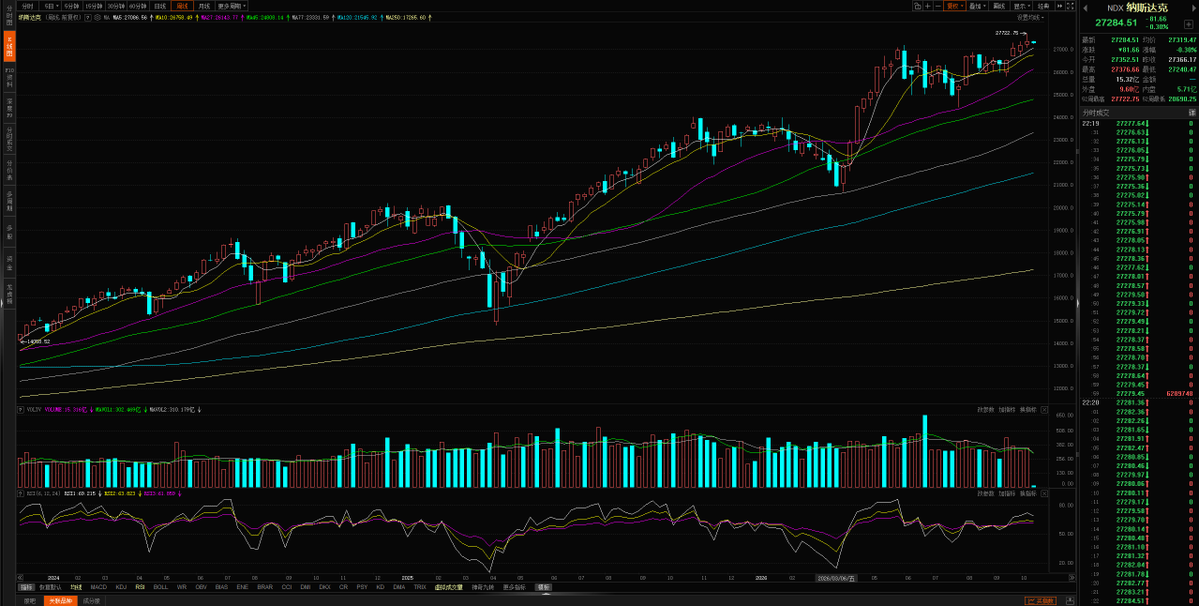
Task: Toggle TRIX indicator
Action: (x=420, y=587)
